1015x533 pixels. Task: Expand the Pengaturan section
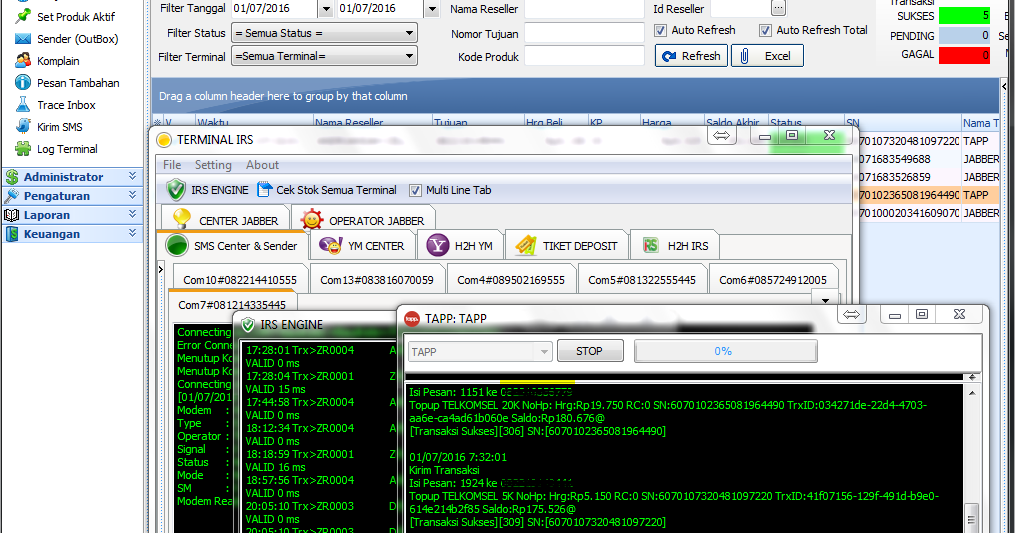pos(133,195)
